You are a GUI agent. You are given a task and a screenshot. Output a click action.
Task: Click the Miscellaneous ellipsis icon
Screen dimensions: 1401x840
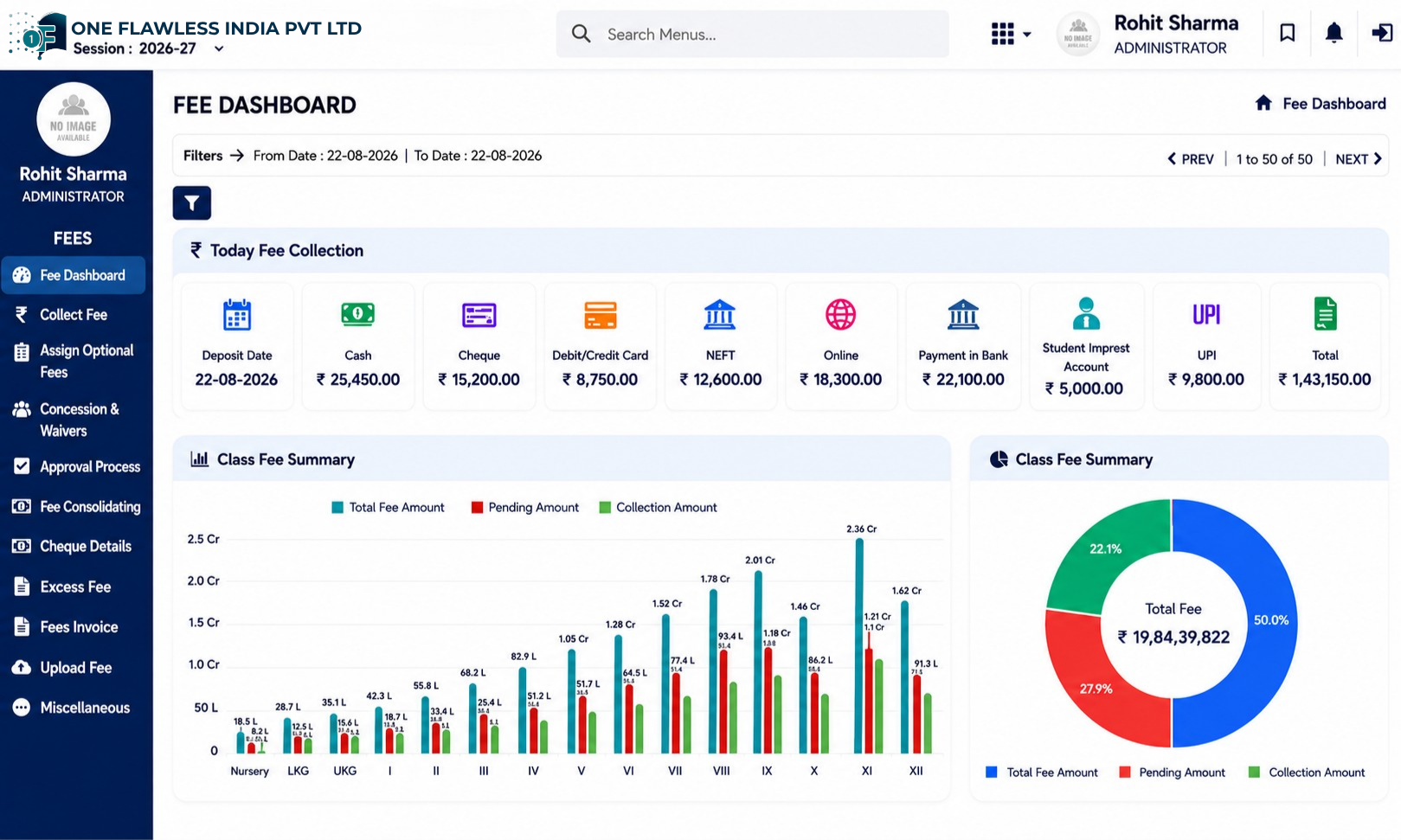coord(22,708)
